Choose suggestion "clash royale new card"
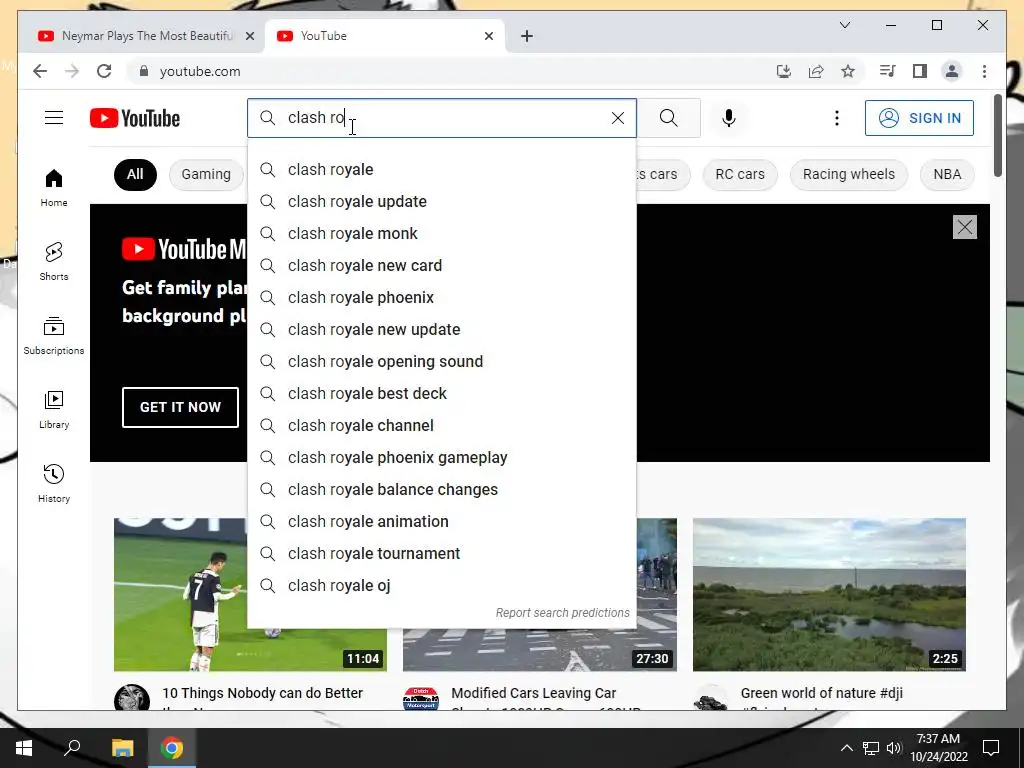This screenshot has height=768, width=1024. tap(441, 266)
